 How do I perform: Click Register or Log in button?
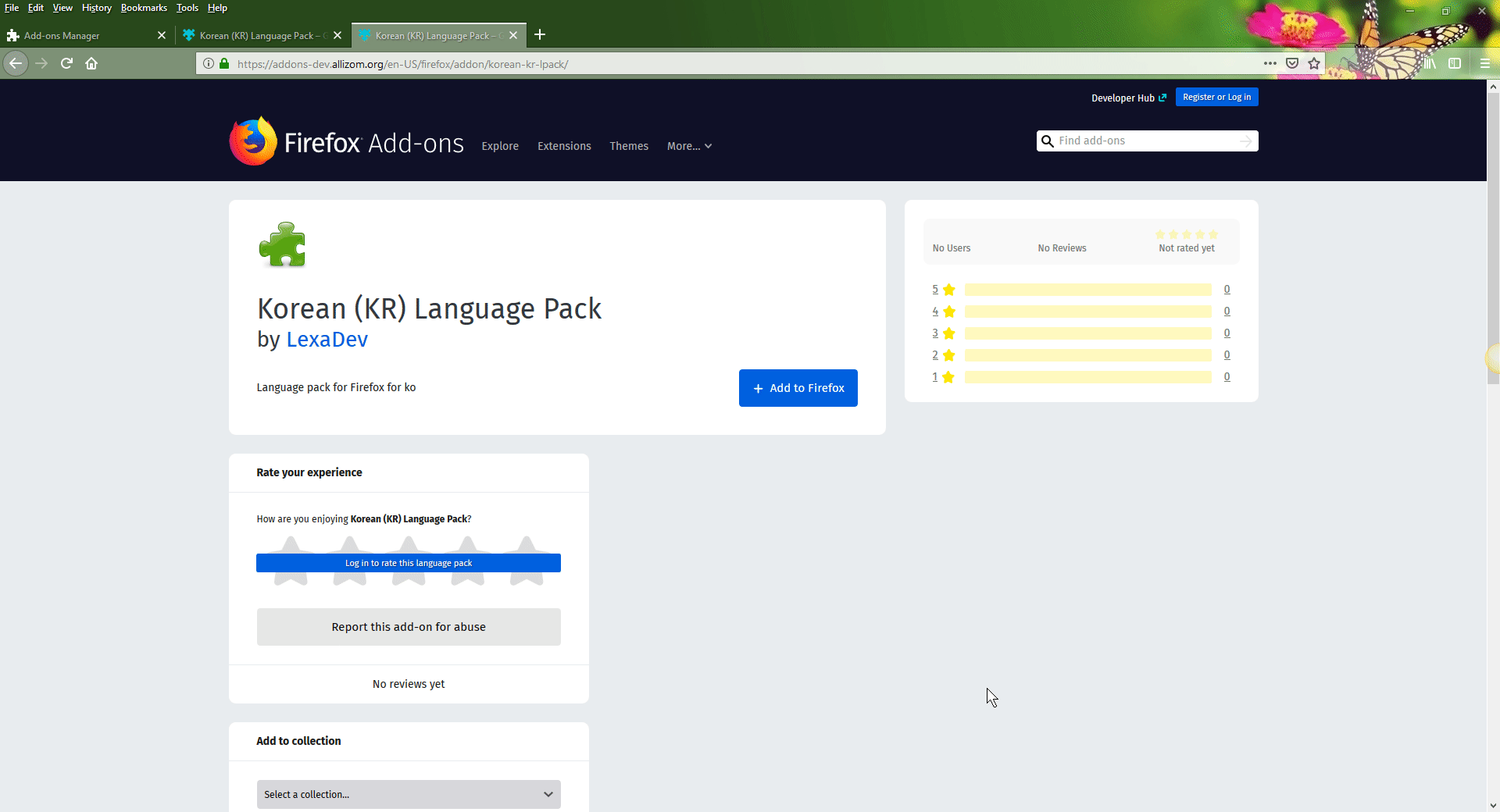click(1216, 97)
